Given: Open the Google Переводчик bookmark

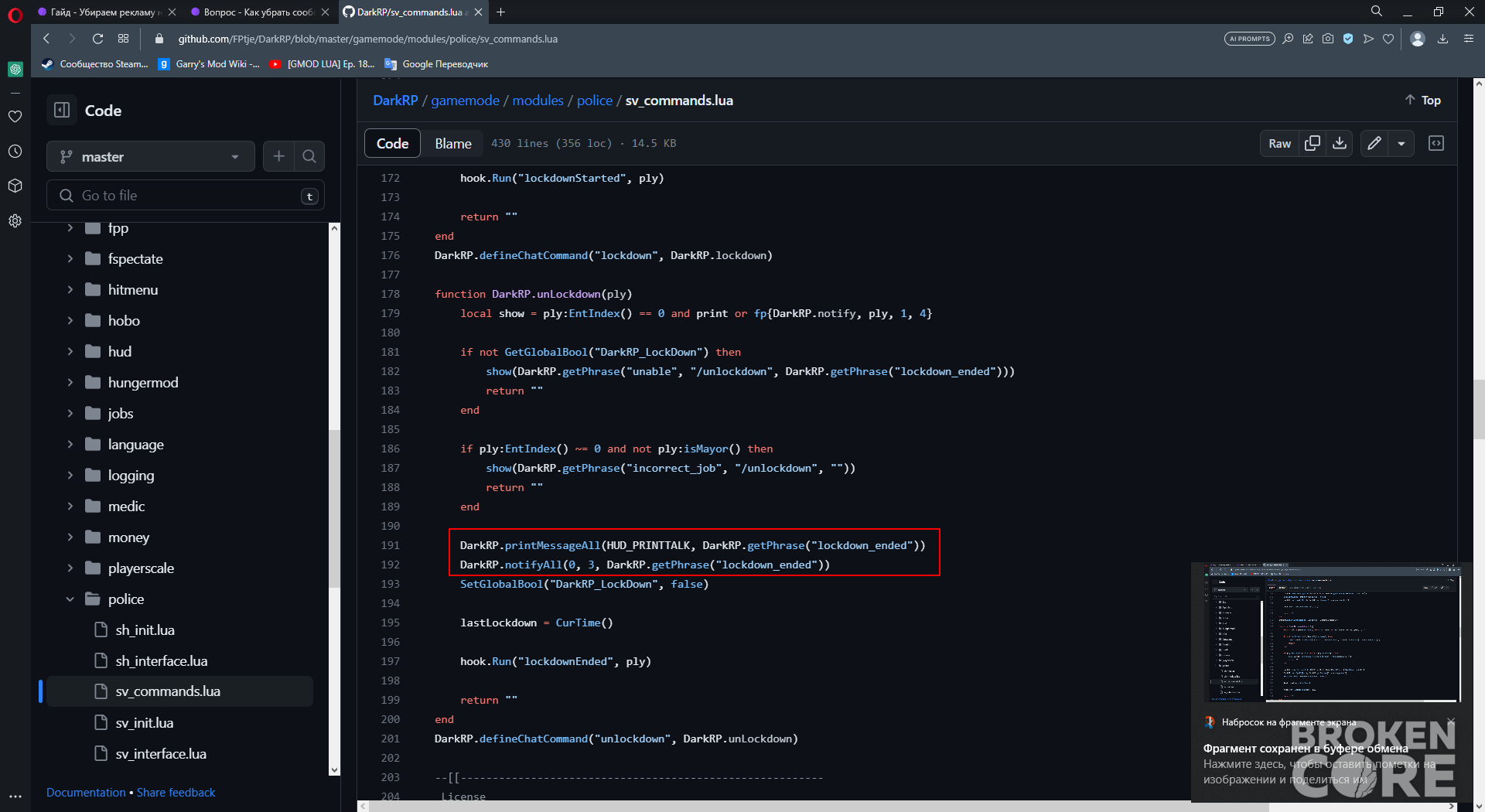Looking at the screenshot, I should (437, 64).
